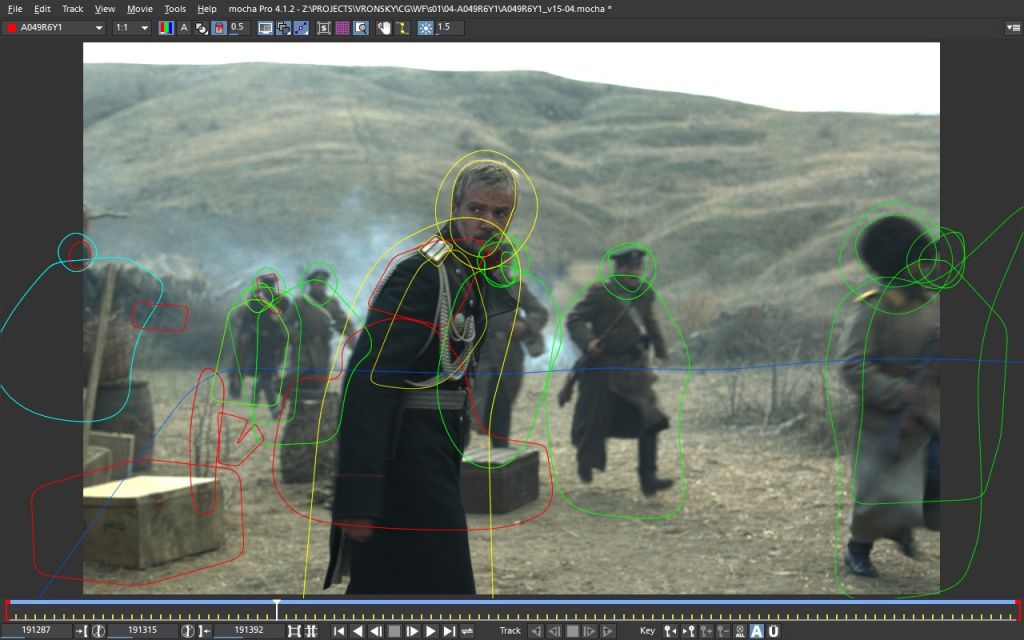Click the current frame field 191315
Image resolution: width=1024 pixels, height=640 pixels.
click(x=142, y=631)
